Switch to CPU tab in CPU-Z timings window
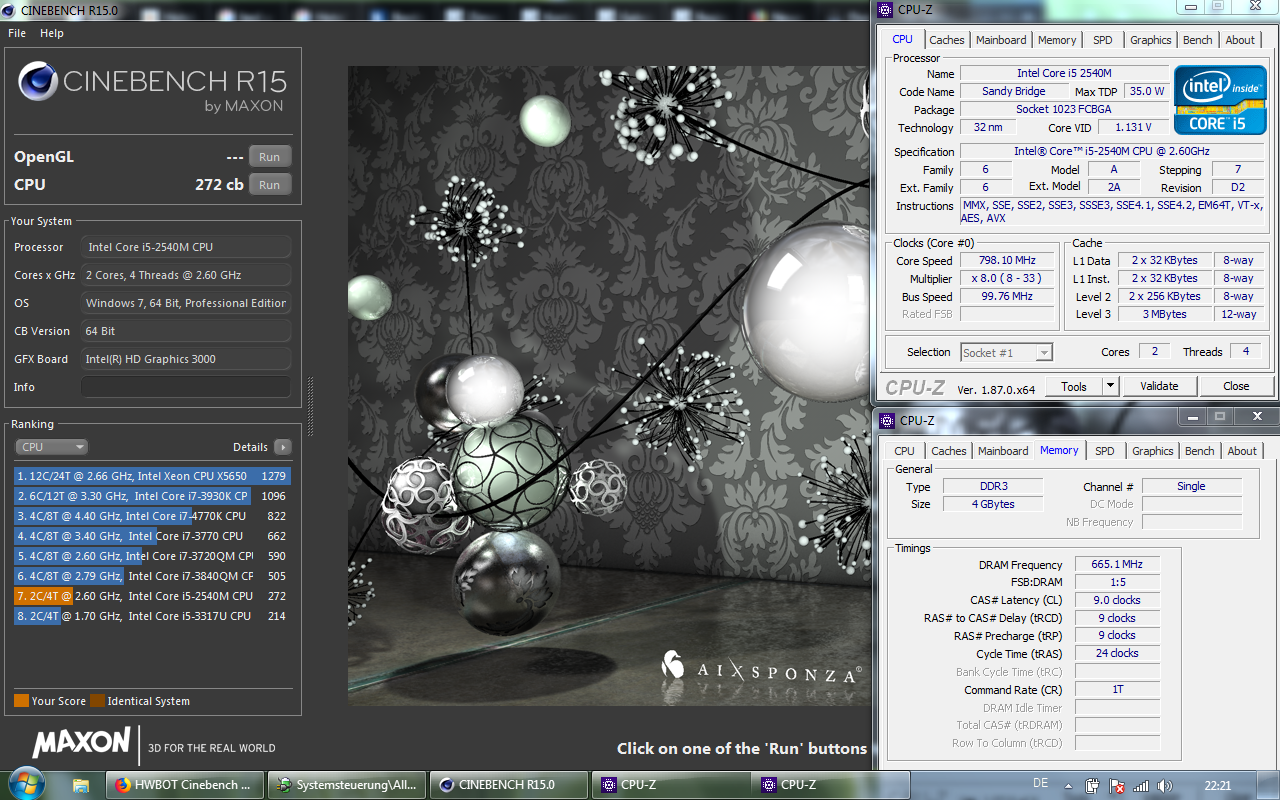The width and height of the screenshot is (1280, 800). coord(904,451)
